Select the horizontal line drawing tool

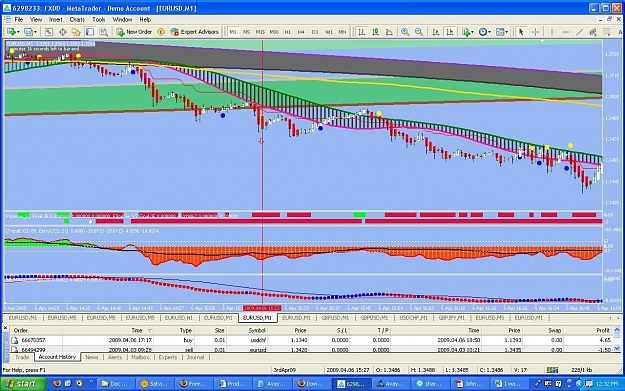(566, 32)
